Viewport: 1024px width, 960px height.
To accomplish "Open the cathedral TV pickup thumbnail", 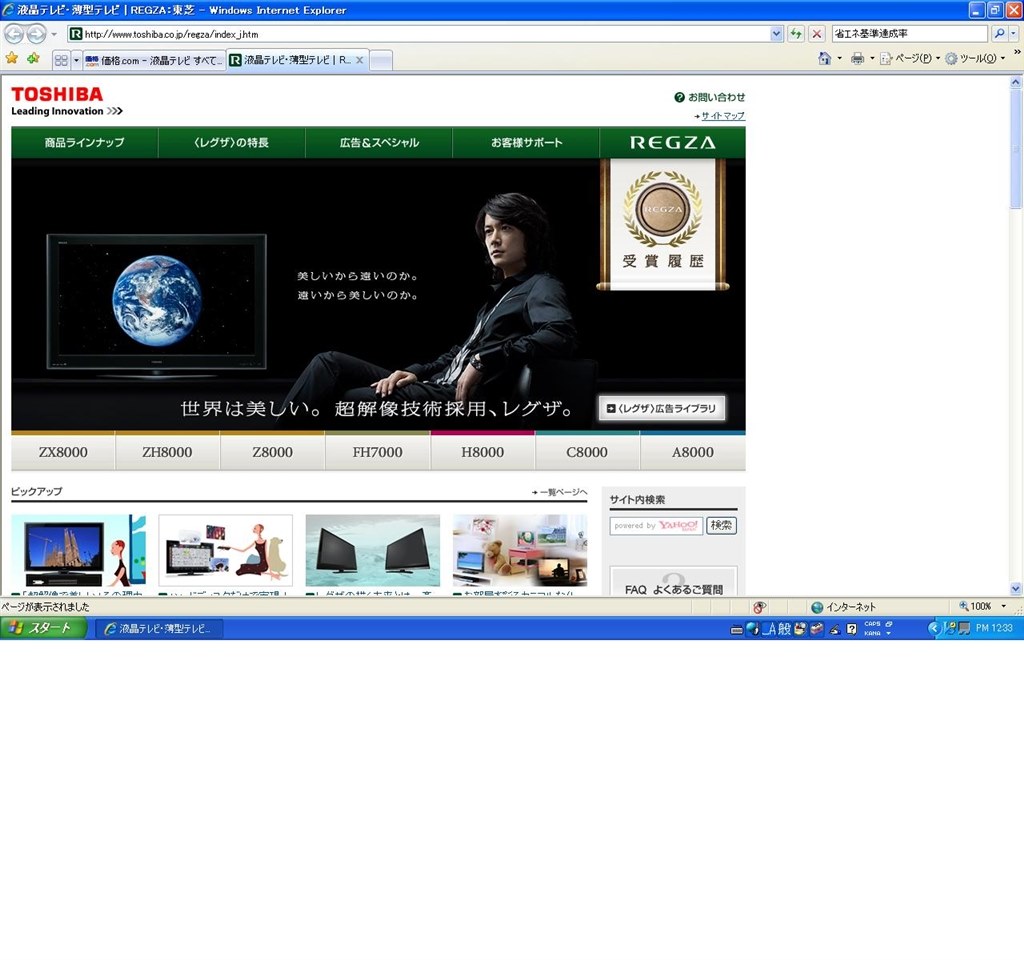I will (x=78, y=551).
